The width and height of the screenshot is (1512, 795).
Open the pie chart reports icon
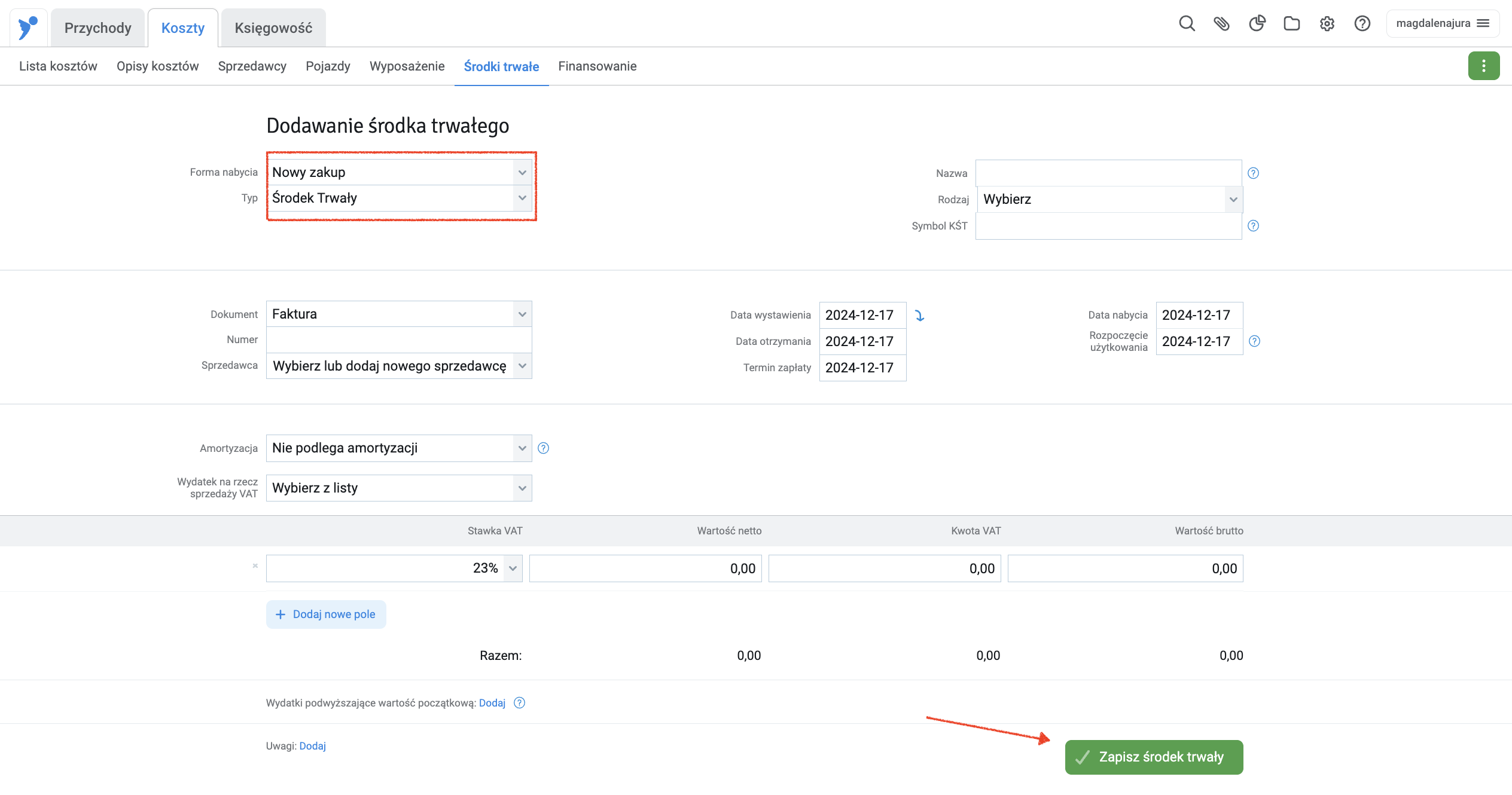pyautogui.click(x=1257, y=24)
